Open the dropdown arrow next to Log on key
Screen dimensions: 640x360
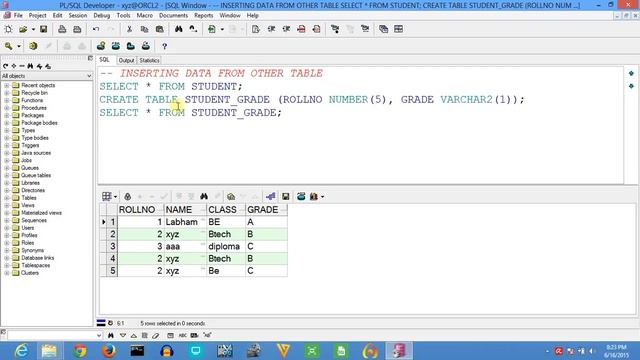tap(19, 46)
